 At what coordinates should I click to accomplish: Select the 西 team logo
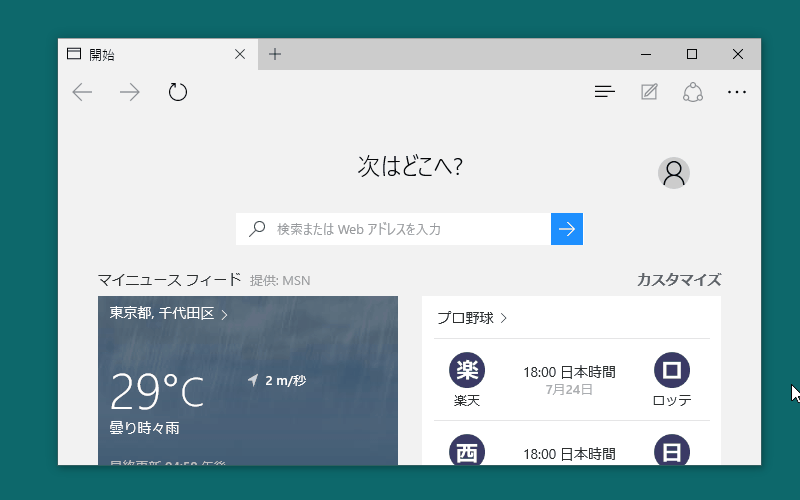[x=467, y=449]
